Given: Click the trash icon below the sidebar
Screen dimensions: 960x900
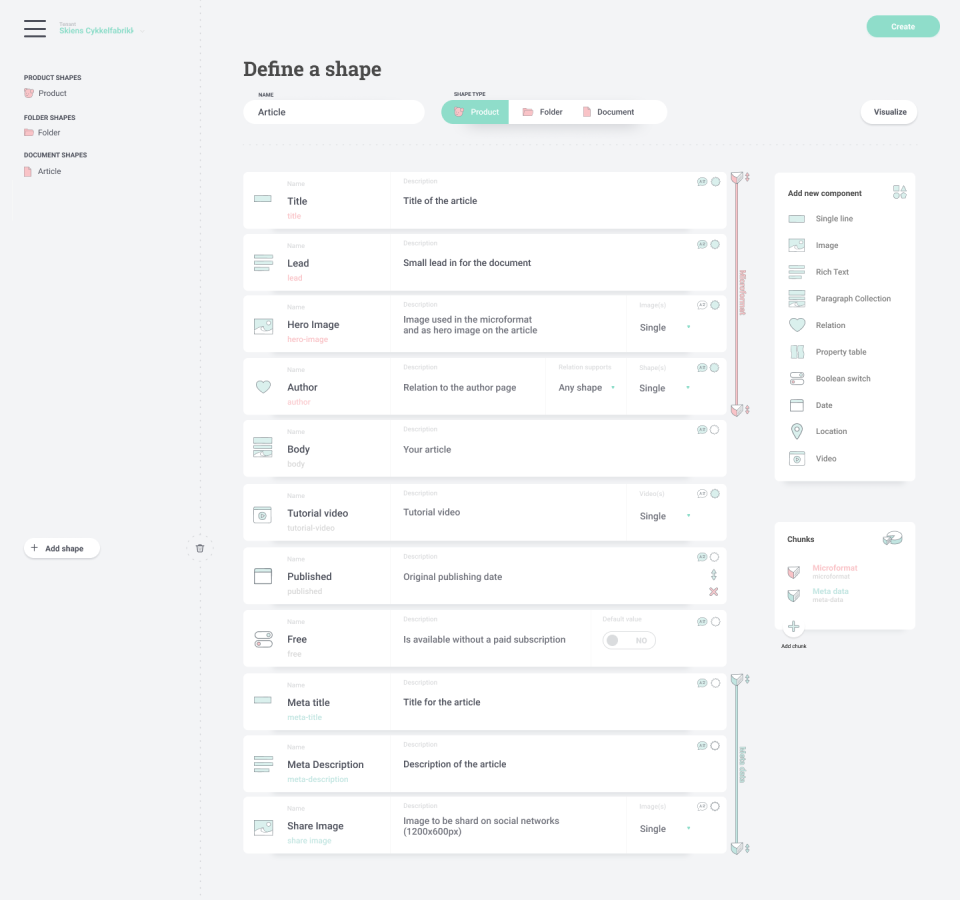Looking at the screenshot, I should pyautogui.click(x=200, y=547).
